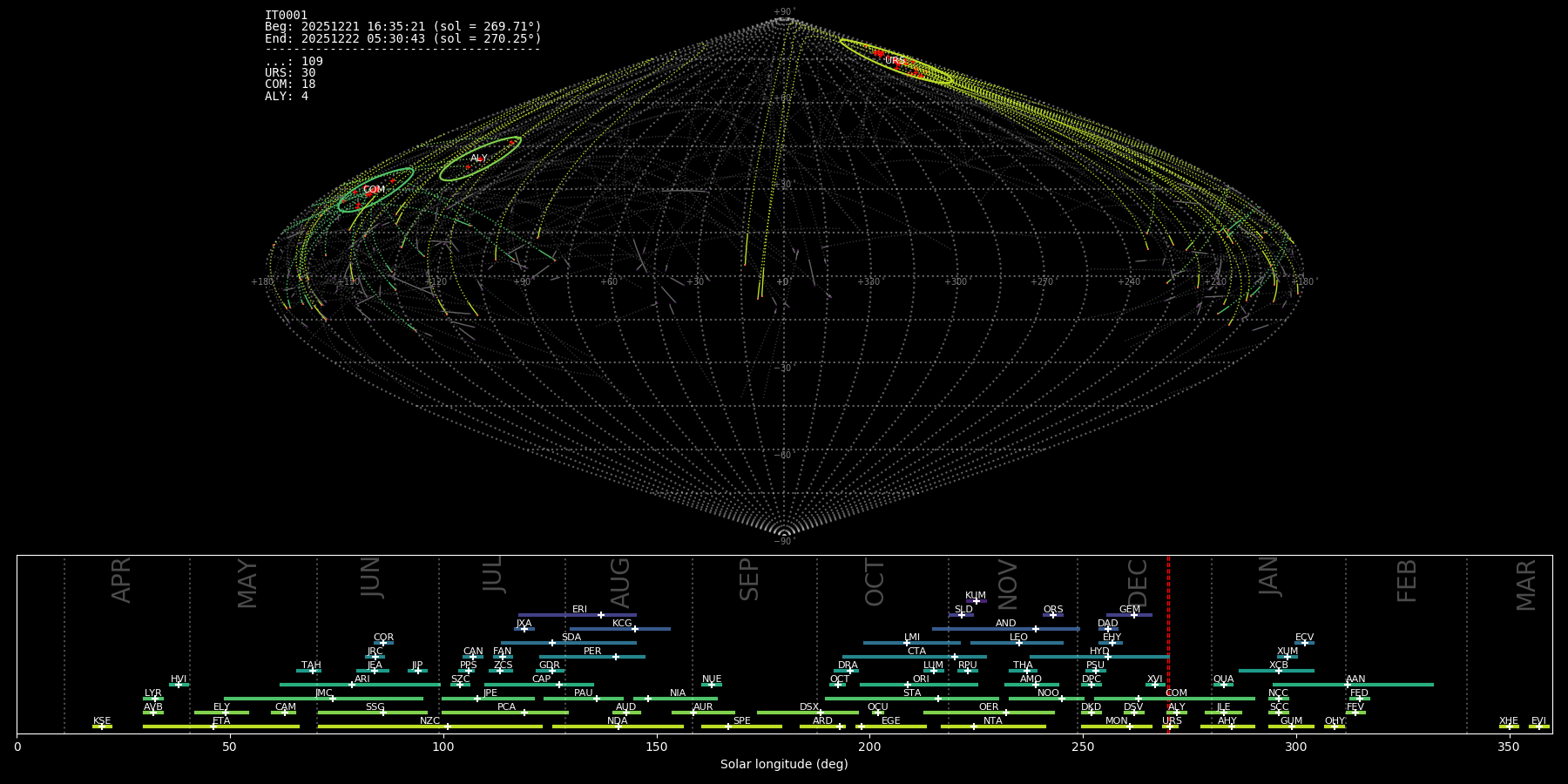
Task: Select the ETA shower bar label
Action: (x=221, y=721)
